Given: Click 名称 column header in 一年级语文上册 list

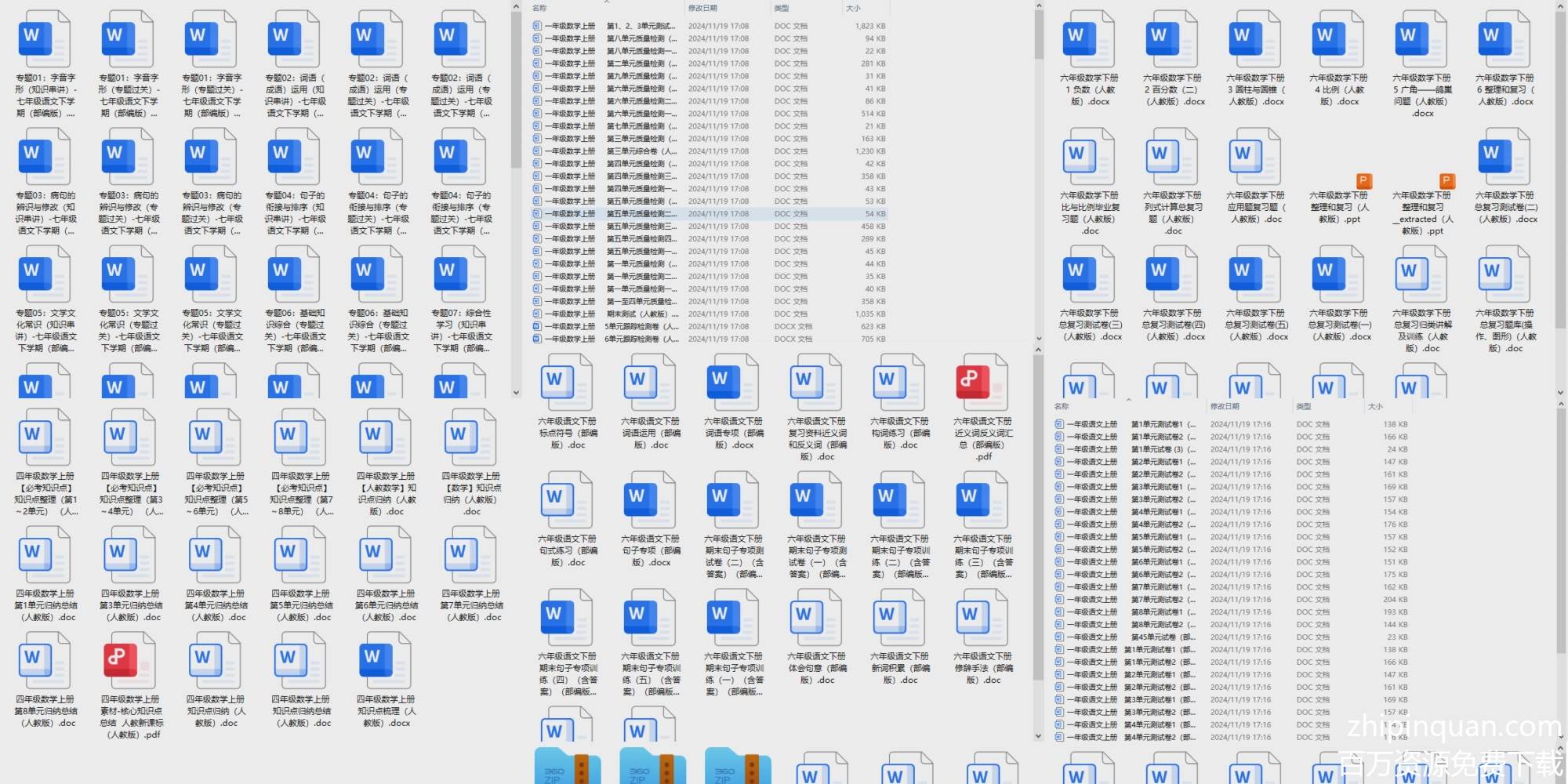Looking at the screenshot, I should coord(1062,407).
